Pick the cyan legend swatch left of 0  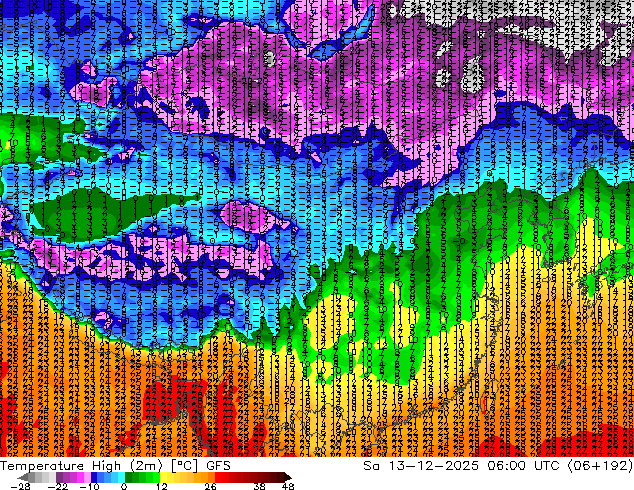[122, 477]
